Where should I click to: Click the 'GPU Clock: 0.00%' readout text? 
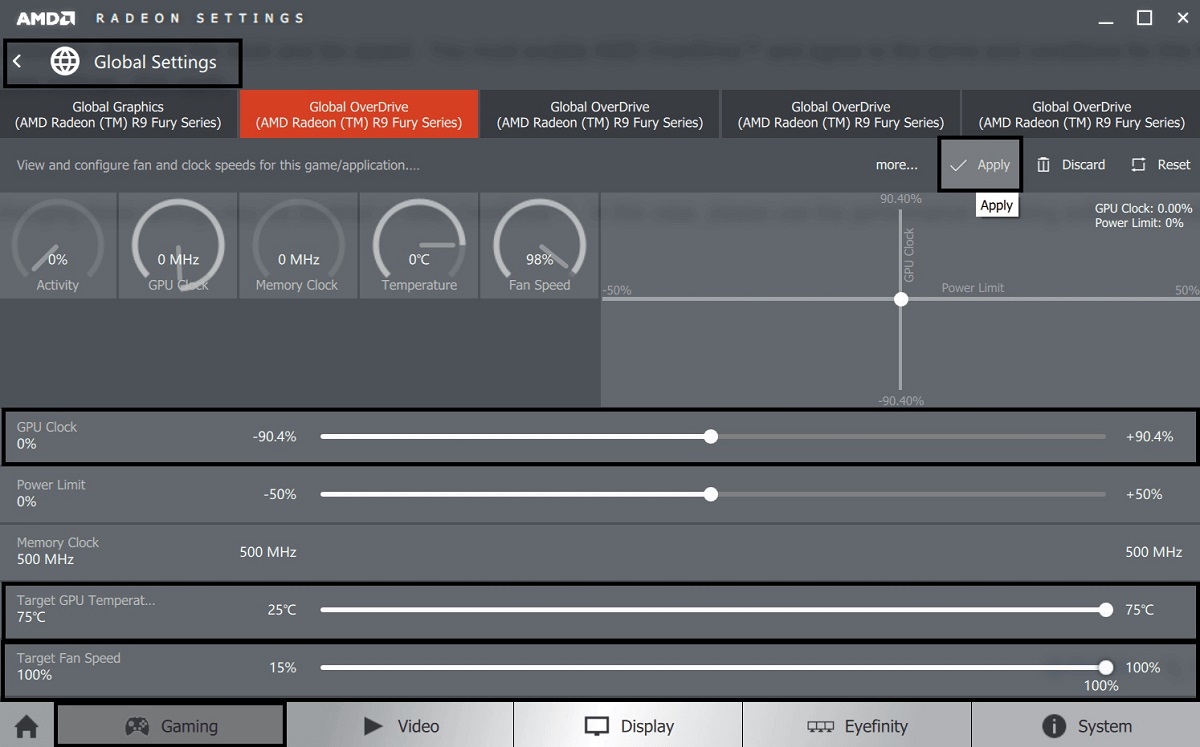[1144, 209]
